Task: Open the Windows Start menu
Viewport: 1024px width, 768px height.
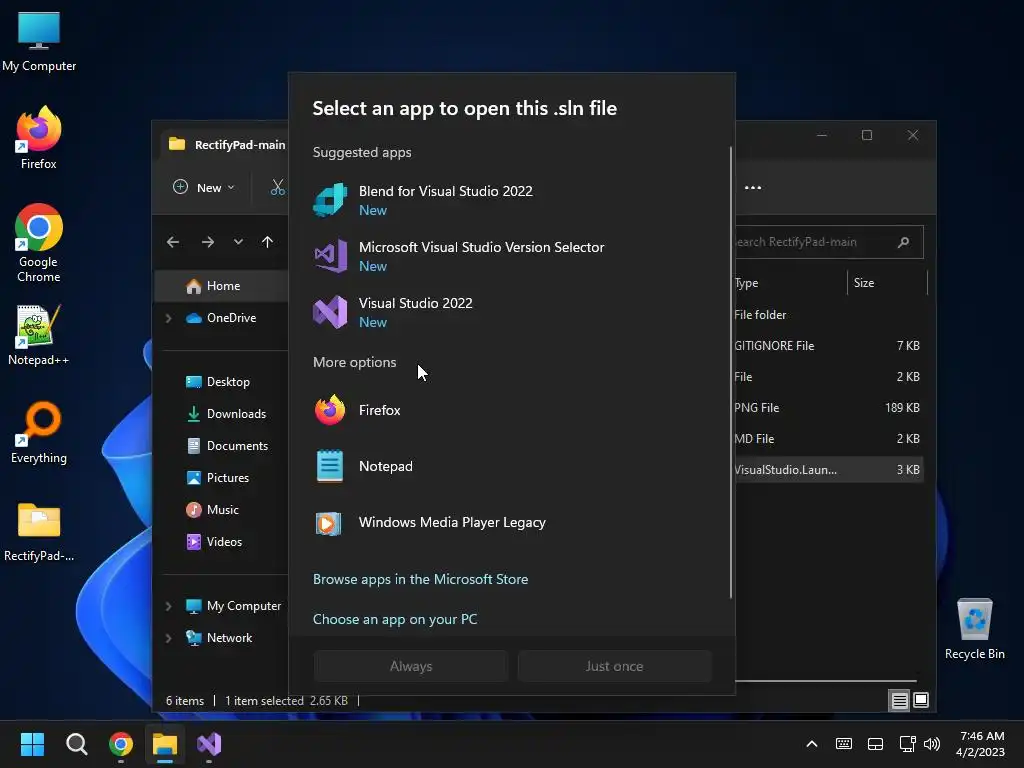Action: coord(32,744)
